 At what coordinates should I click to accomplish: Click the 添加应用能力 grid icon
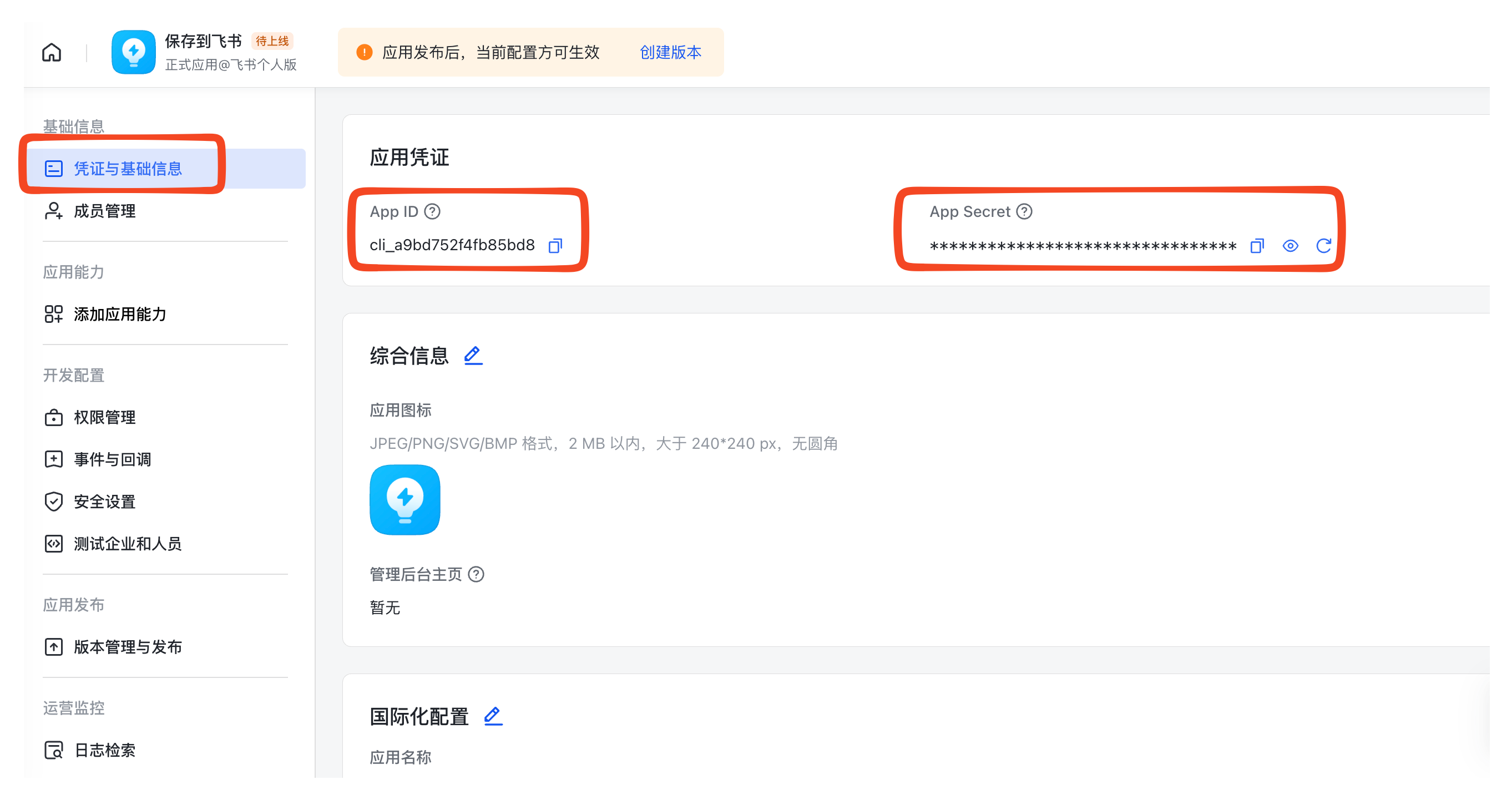tap(53, 314)
